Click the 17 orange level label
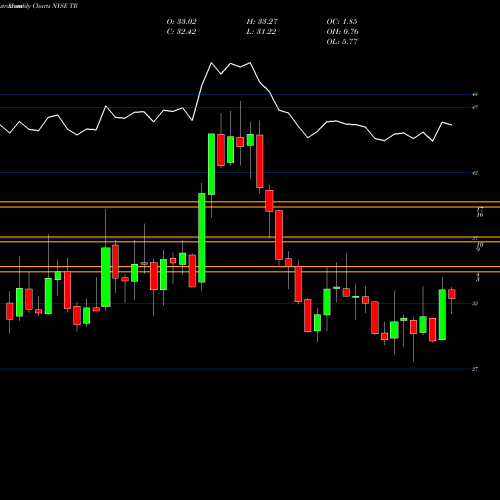 [x=480, y=210]
